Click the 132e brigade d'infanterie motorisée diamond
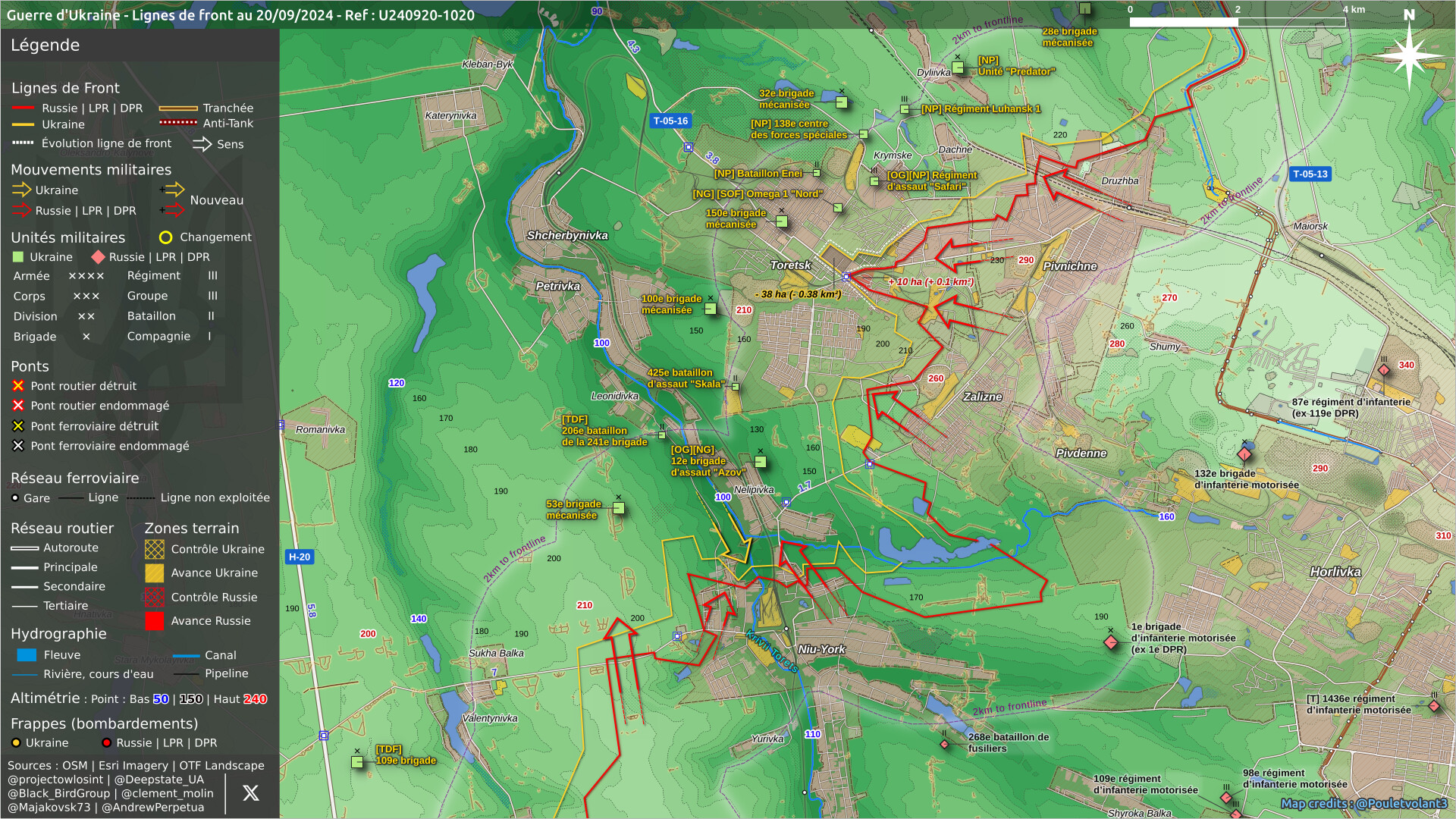 tap(1244, 454)
